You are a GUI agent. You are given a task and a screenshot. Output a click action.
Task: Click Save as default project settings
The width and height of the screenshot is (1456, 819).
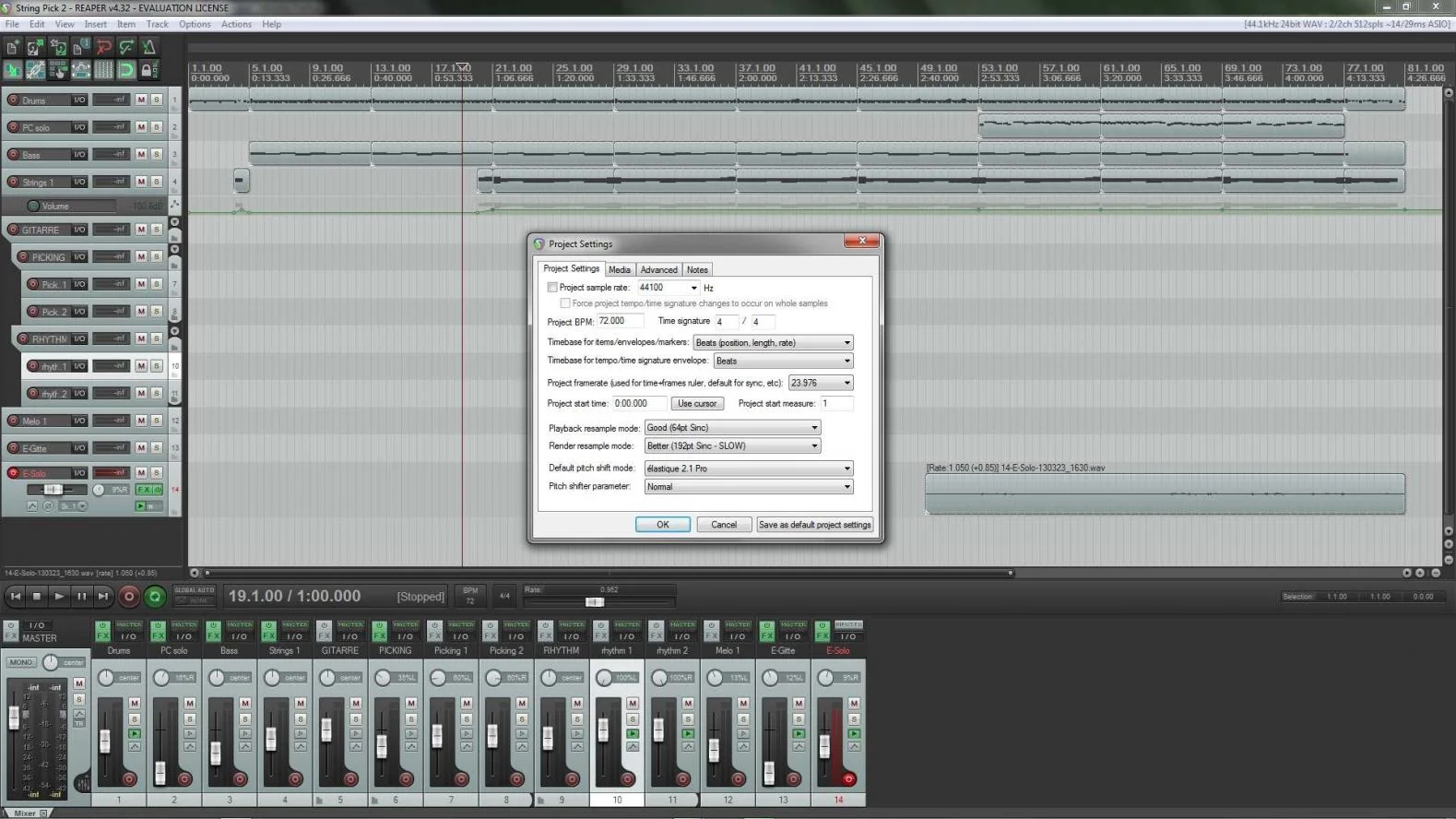coord(814,525)
